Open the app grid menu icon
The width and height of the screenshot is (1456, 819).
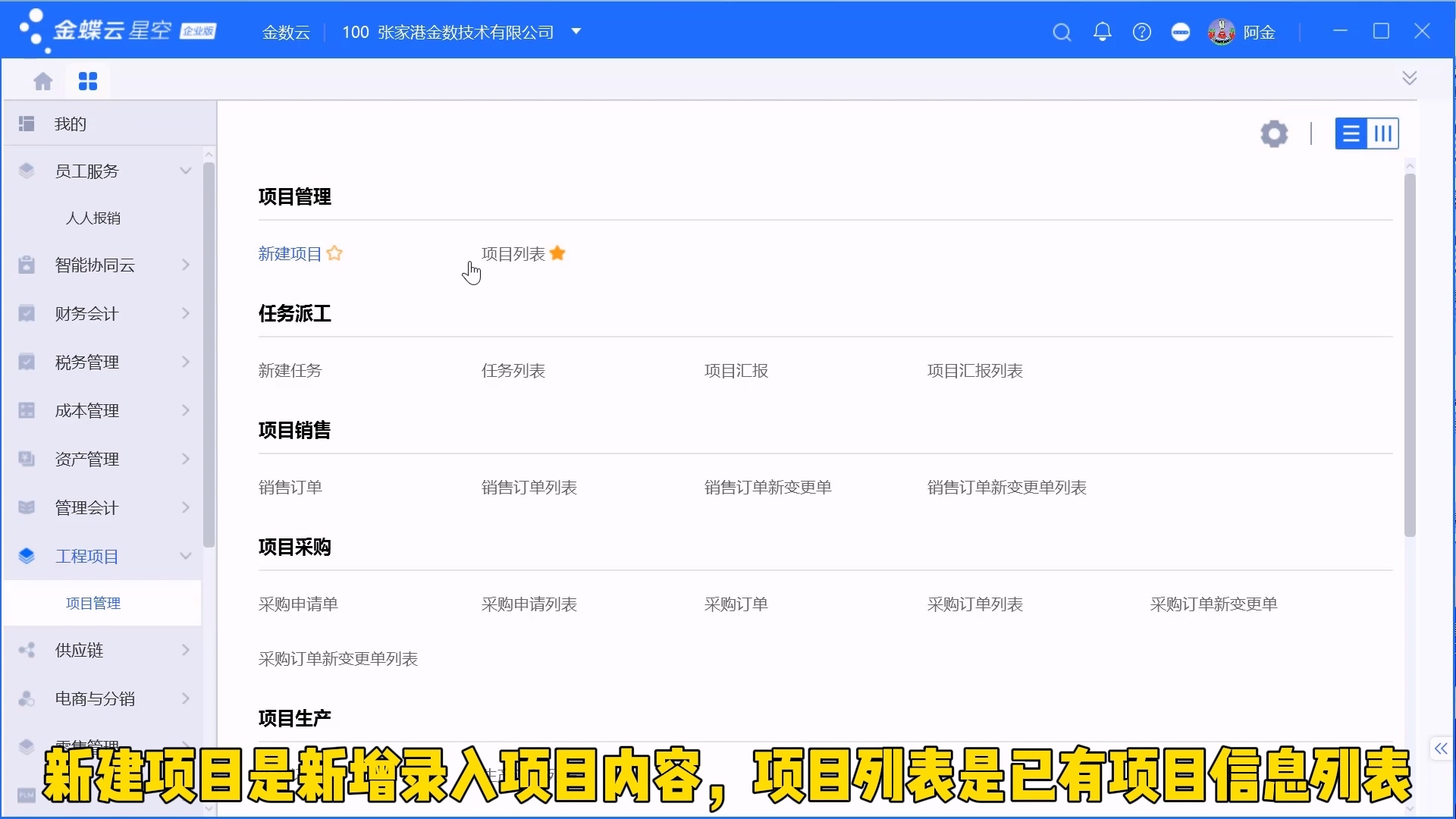88,81
